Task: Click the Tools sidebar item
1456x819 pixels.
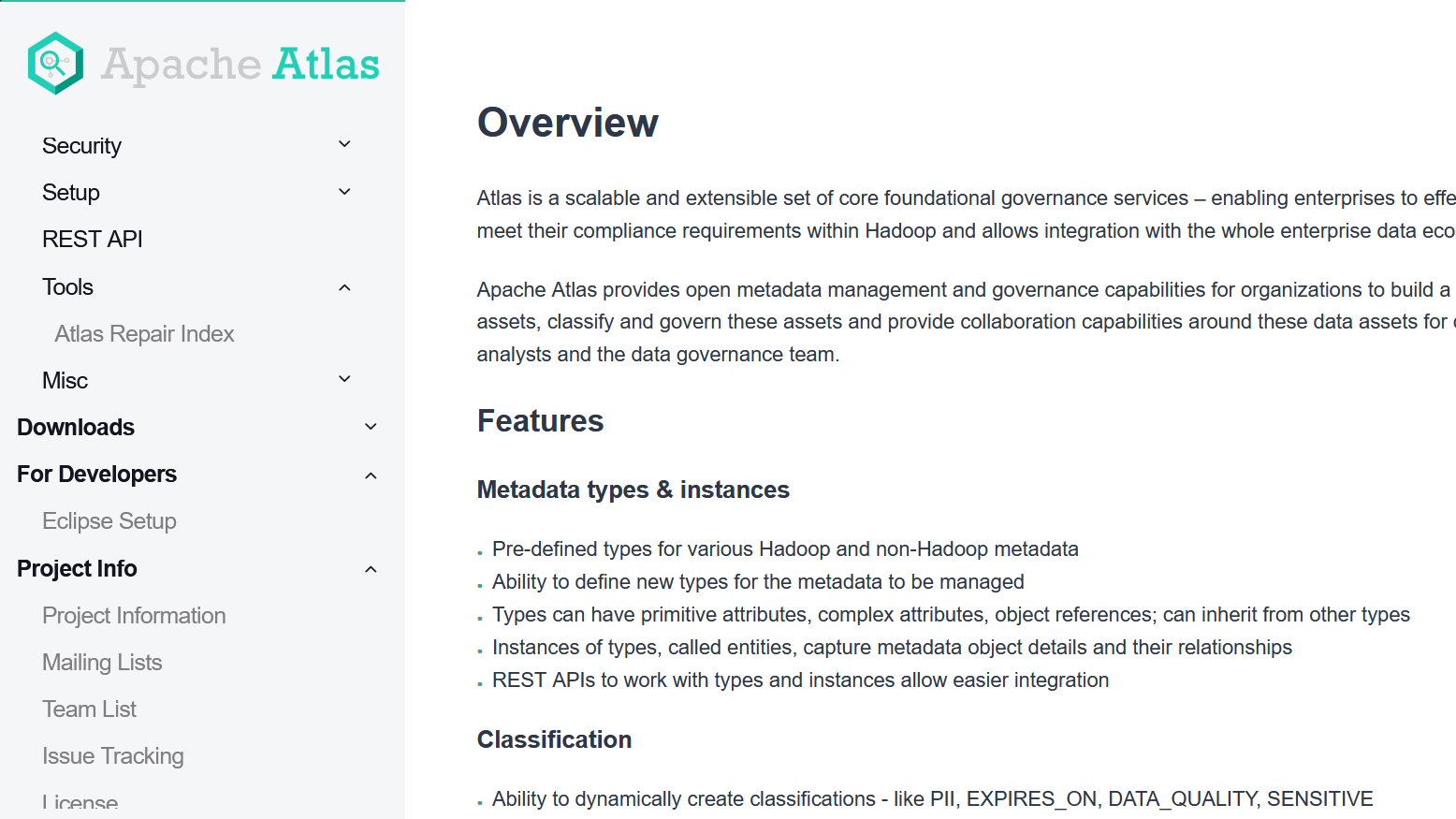Action: tap(67, 286)
